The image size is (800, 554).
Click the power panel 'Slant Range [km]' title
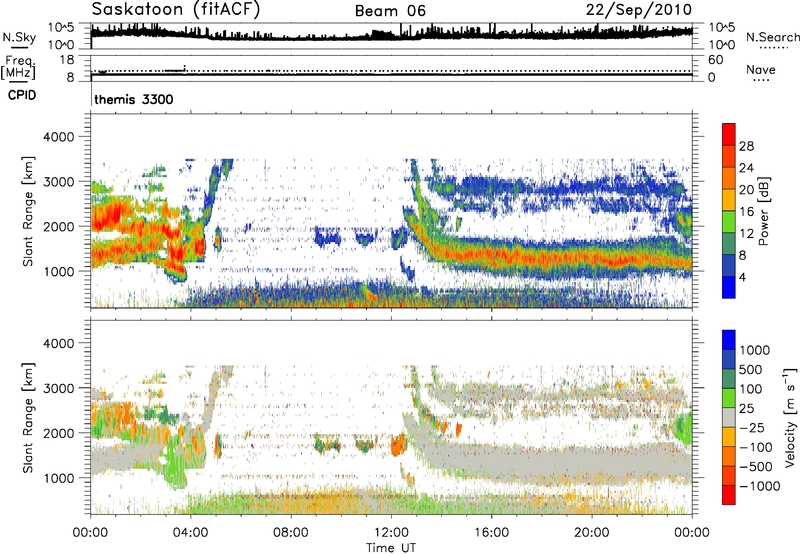point(28,211)
